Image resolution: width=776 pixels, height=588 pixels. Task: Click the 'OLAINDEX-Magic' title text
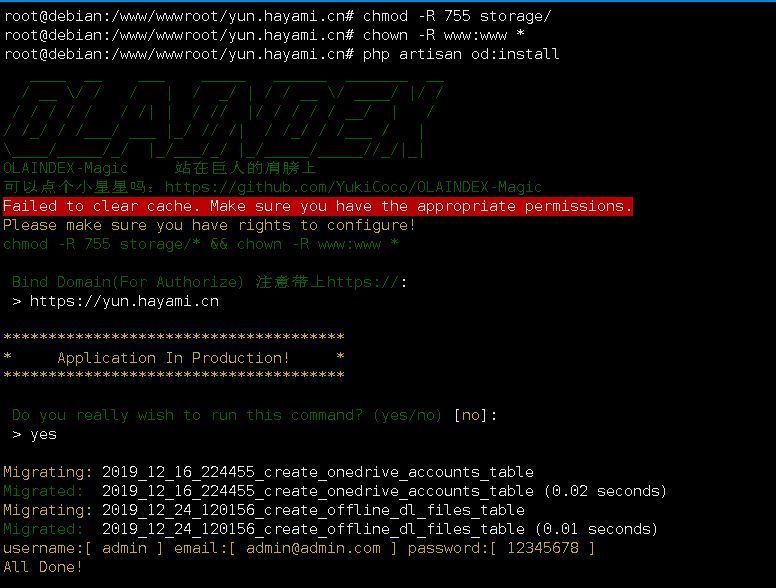coord(65,168)
